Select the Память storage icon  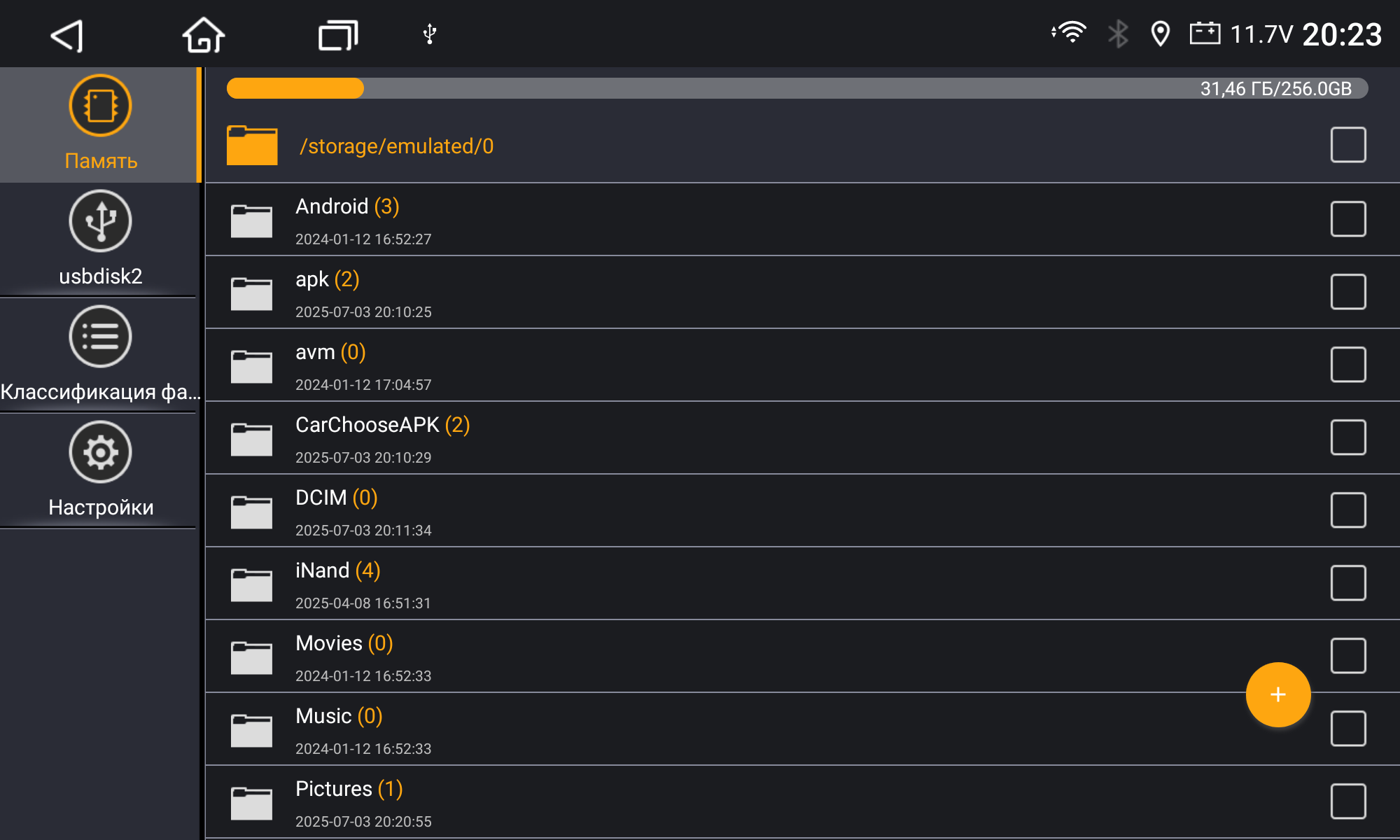[x=100, y=106]
